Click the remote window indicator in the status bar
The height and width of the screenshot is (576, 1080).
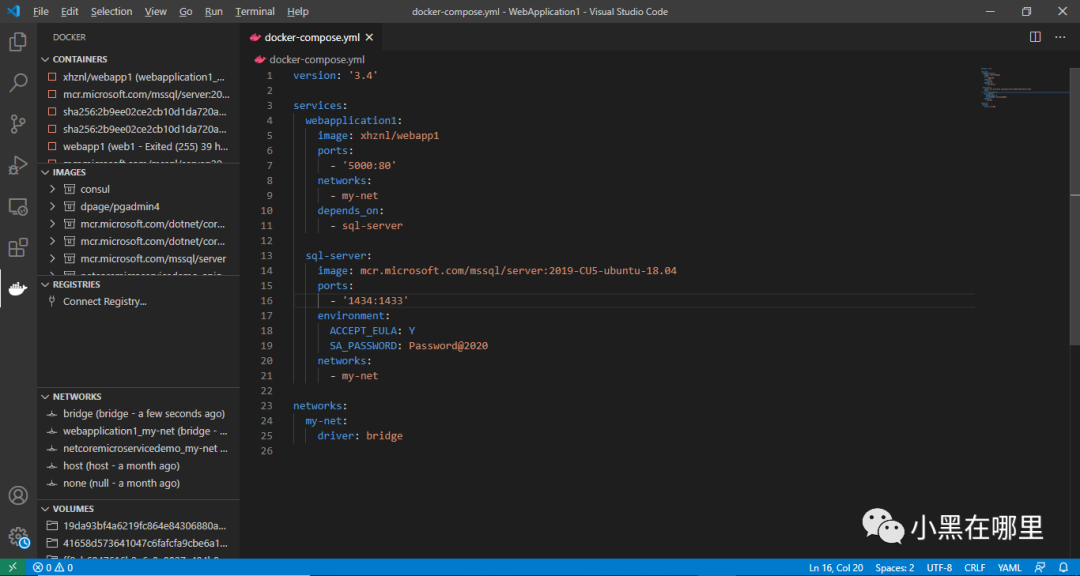12,568
